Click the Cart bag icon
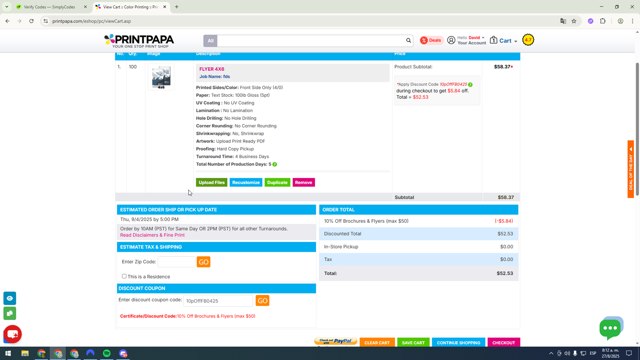Image resolution: width=640 pixels, height=360 pixels. [x=493, y=40]
